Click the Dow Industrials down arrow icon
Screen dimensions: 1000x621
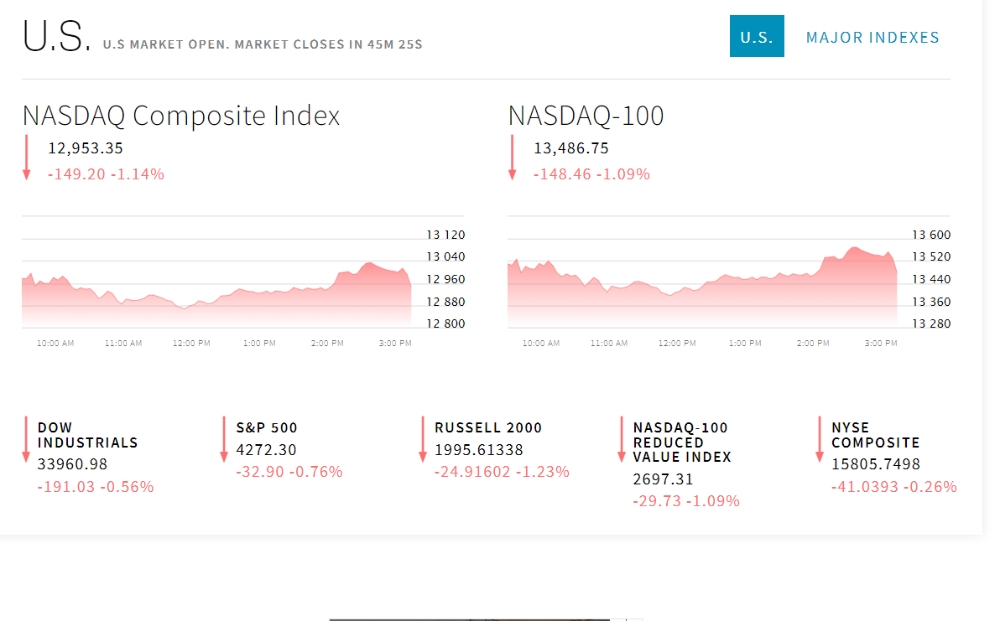click(x=26, y=439)
